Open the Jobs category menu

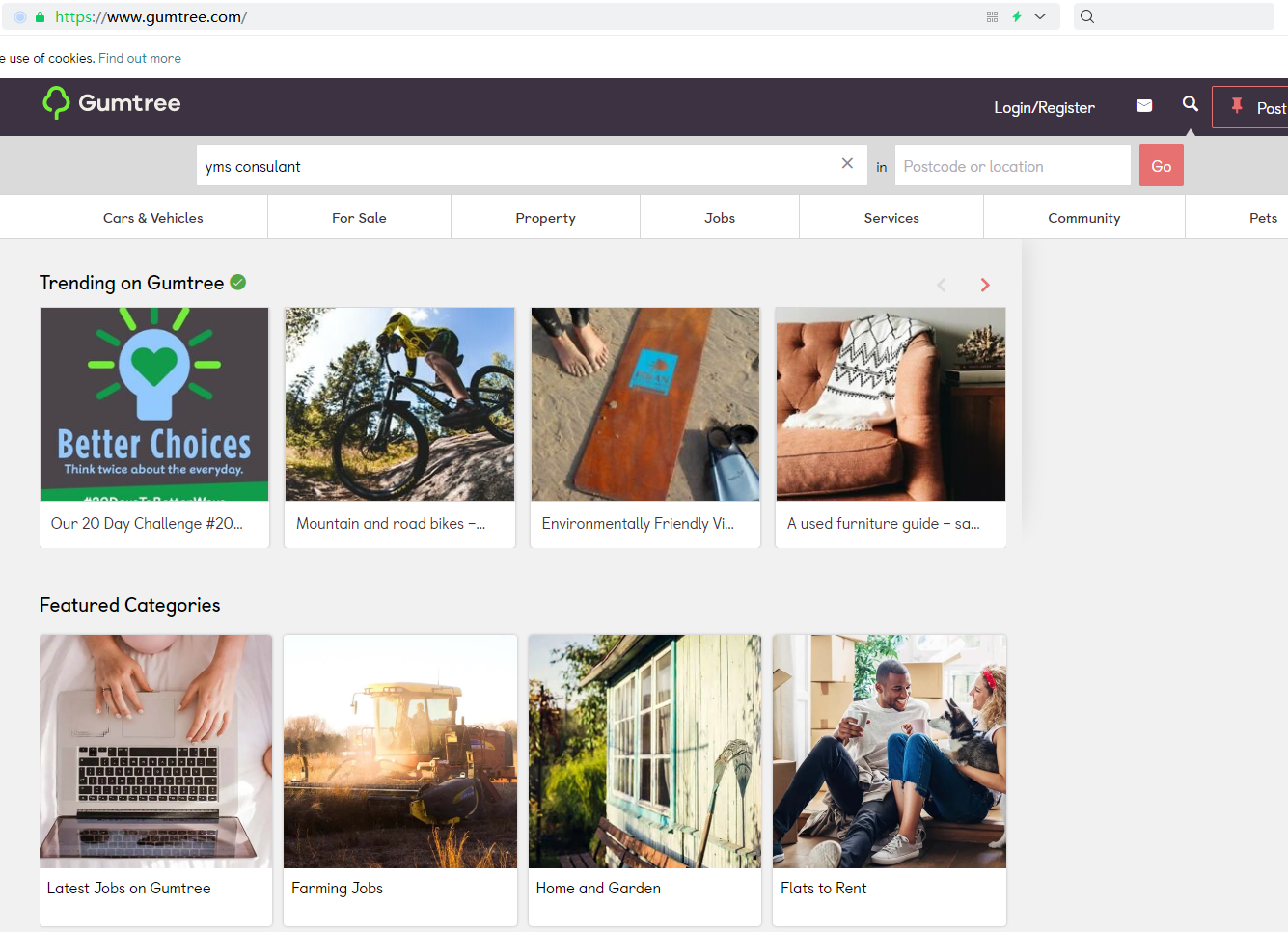click(x=720, y=218)
